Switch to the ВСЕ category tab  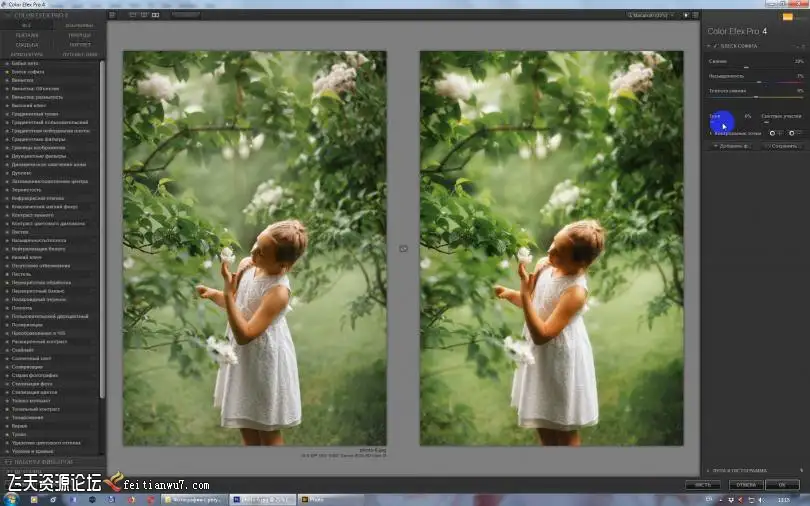tap(26, 25)
